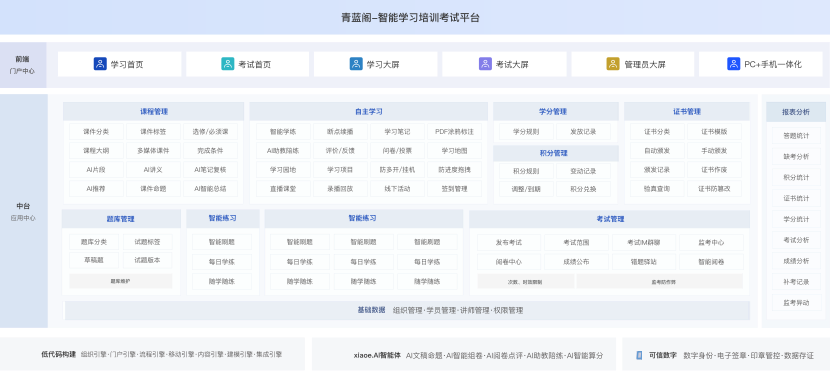Click the 智能阅卷 cell

(711, 261)
